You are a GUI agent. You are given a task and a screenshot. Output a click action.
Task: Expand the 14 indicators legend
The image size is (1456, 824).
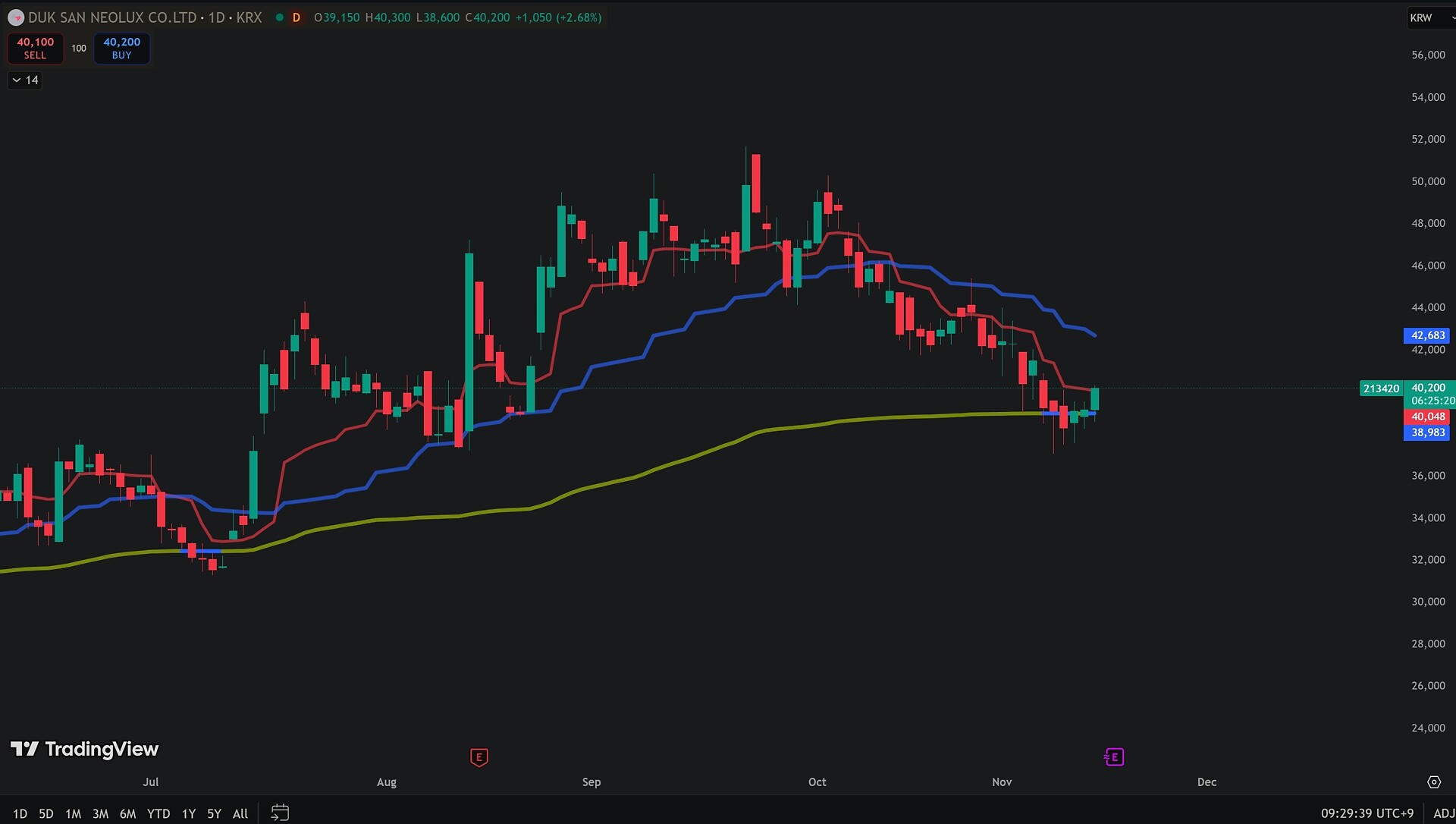25,80
